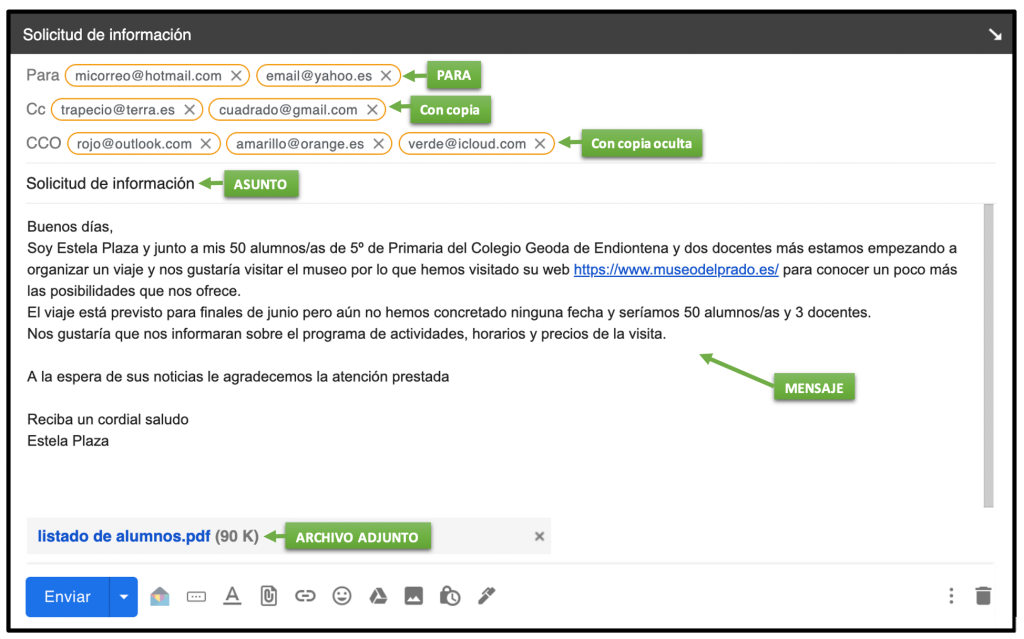Discard the draft with the trash icon
1024x639 pixels.
click(983, 596)
